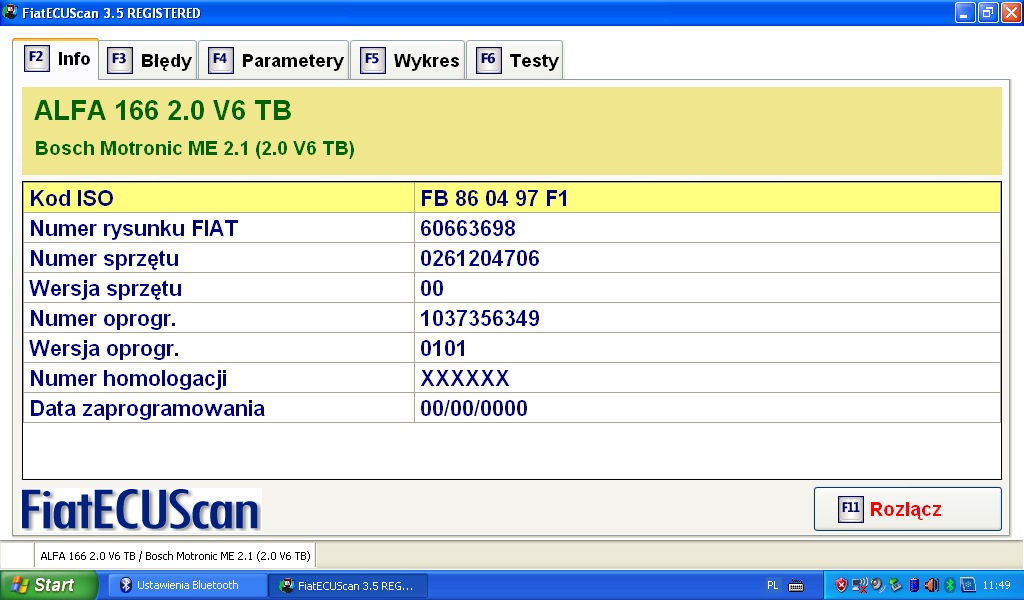Restore down the FiatECUScan window
The image size is (1024, 600).
pos(988,12)
